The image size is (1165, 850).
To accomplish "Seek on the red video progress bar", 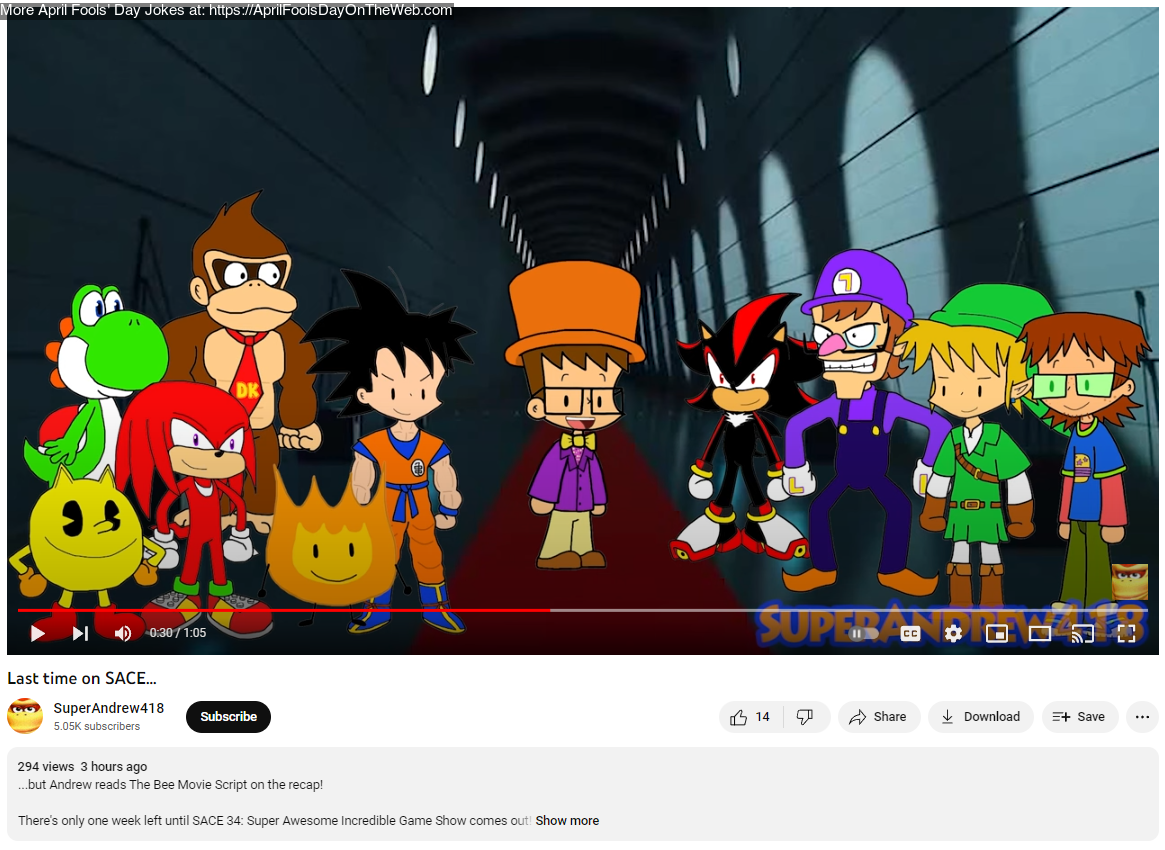I will click(284, 610).
